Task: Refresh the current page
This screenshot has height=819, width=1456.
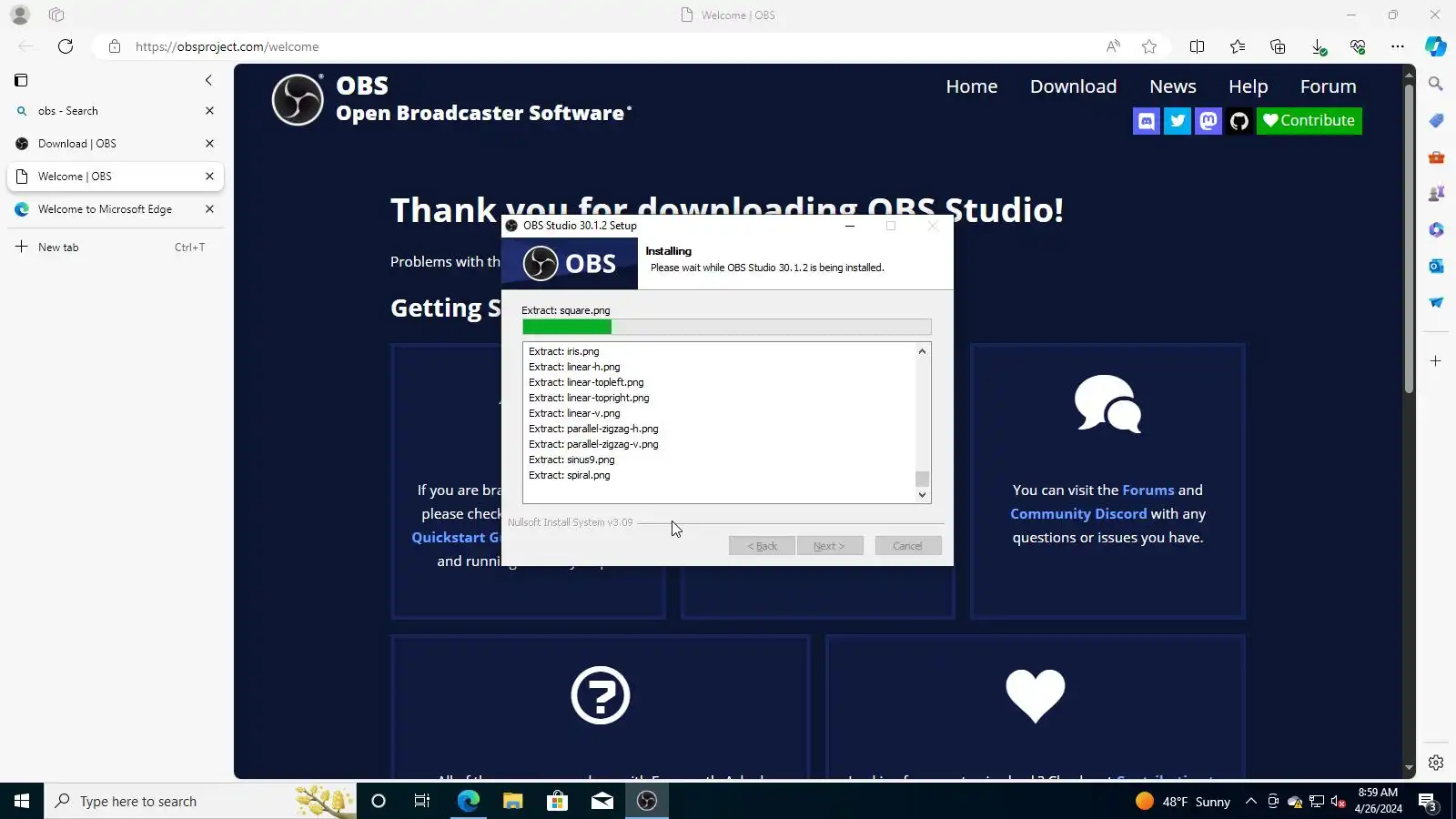Action: coord(66,46)
